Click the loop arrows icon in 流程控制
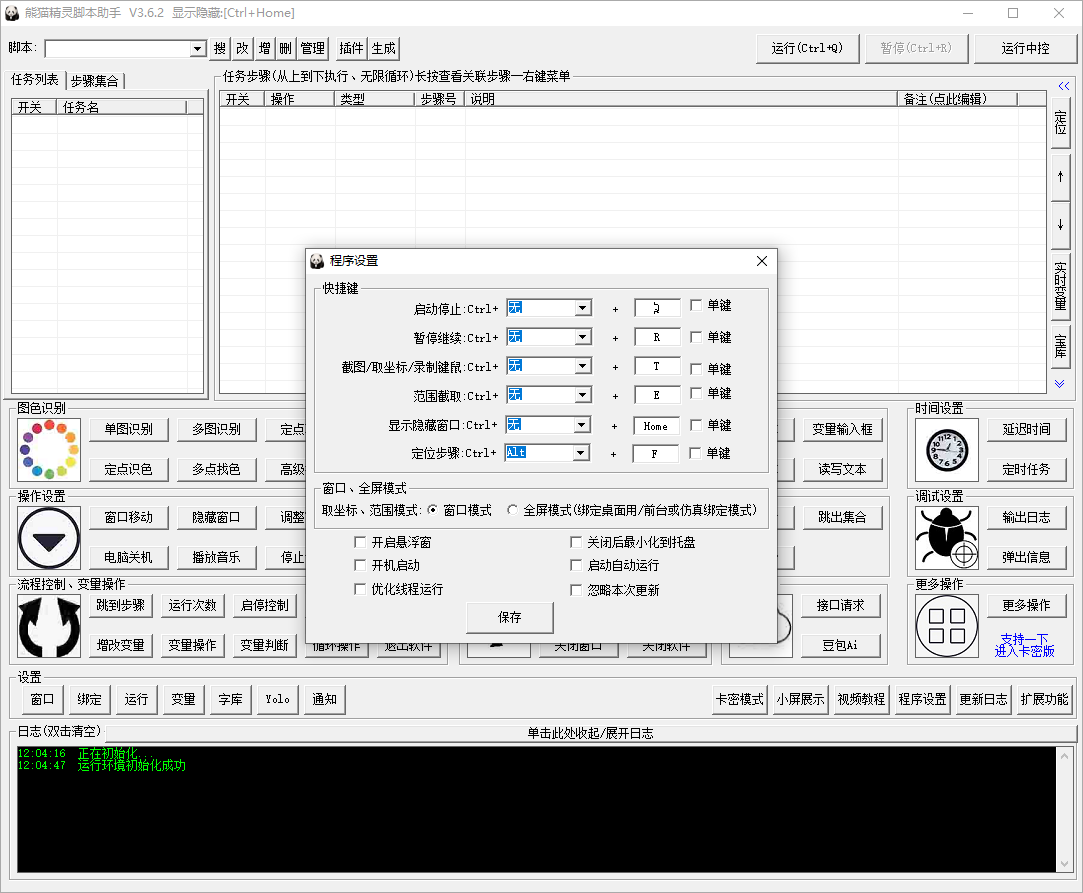This screenshot has width=1083, height=893. pyautogui.click(x=48, y=626)
